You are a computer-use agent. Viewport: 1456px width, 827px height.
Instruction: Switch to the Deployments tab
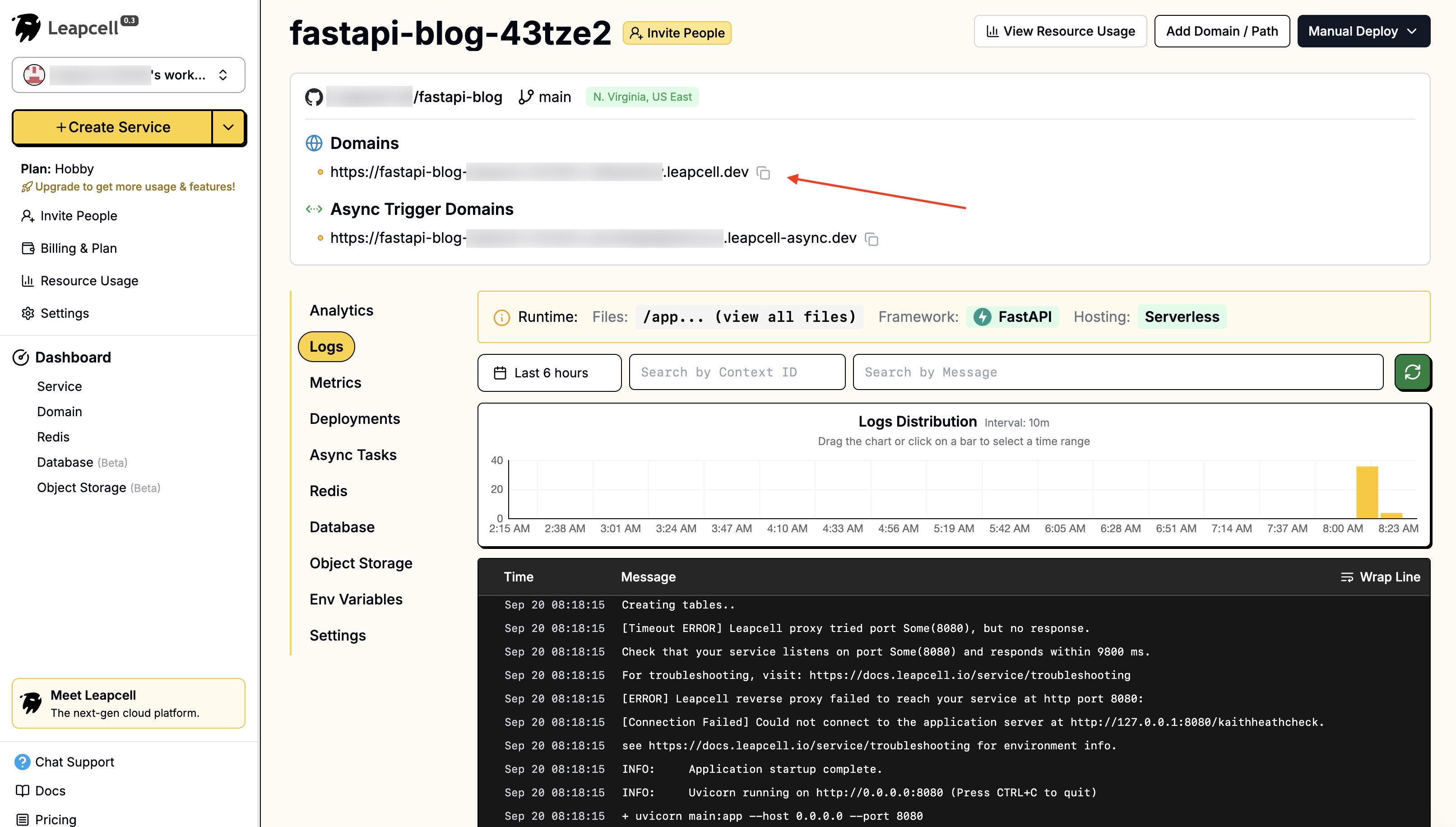tap(354, 418)
